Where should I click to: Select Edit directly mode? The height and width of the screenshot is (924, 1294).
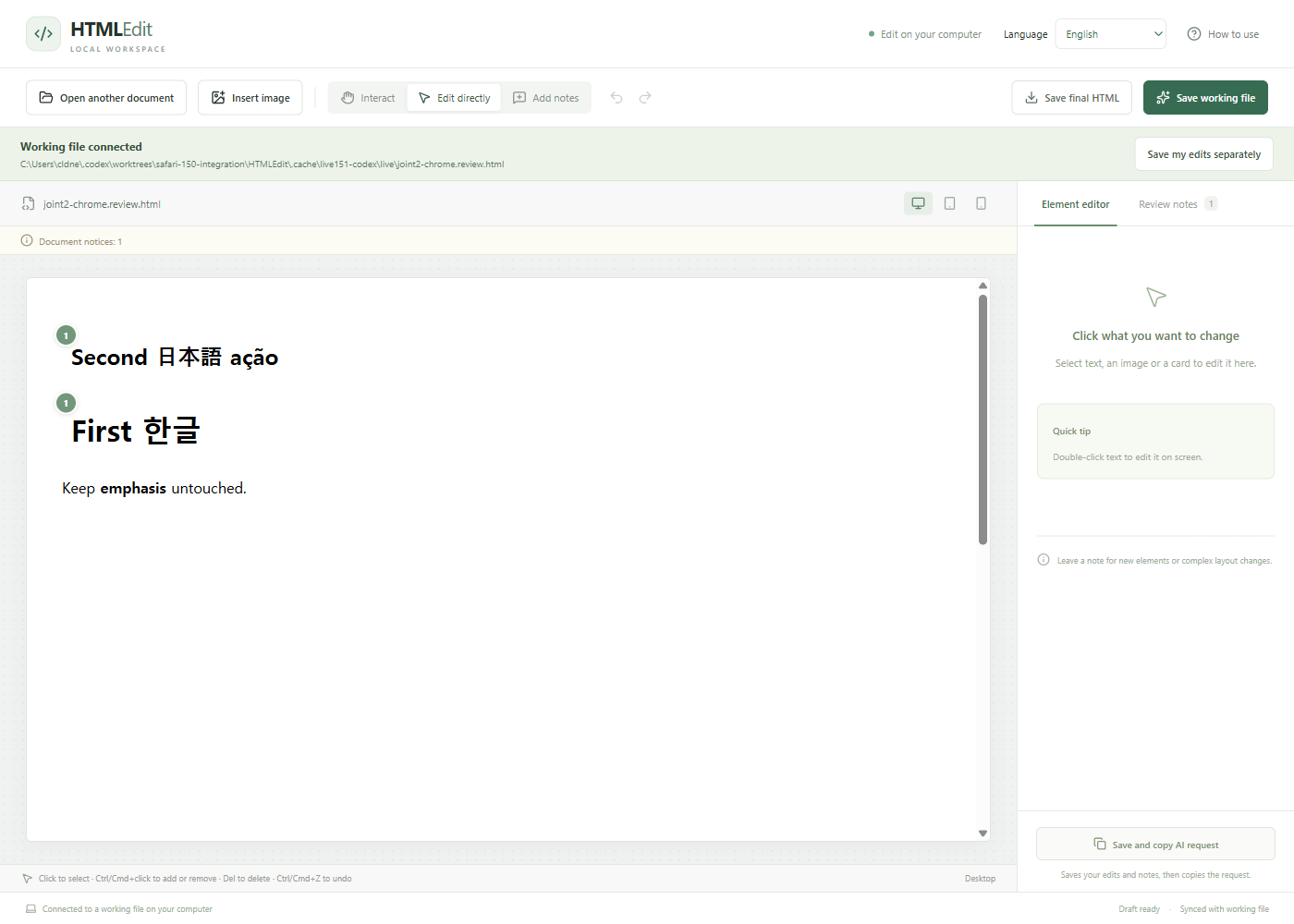point(454,98)
